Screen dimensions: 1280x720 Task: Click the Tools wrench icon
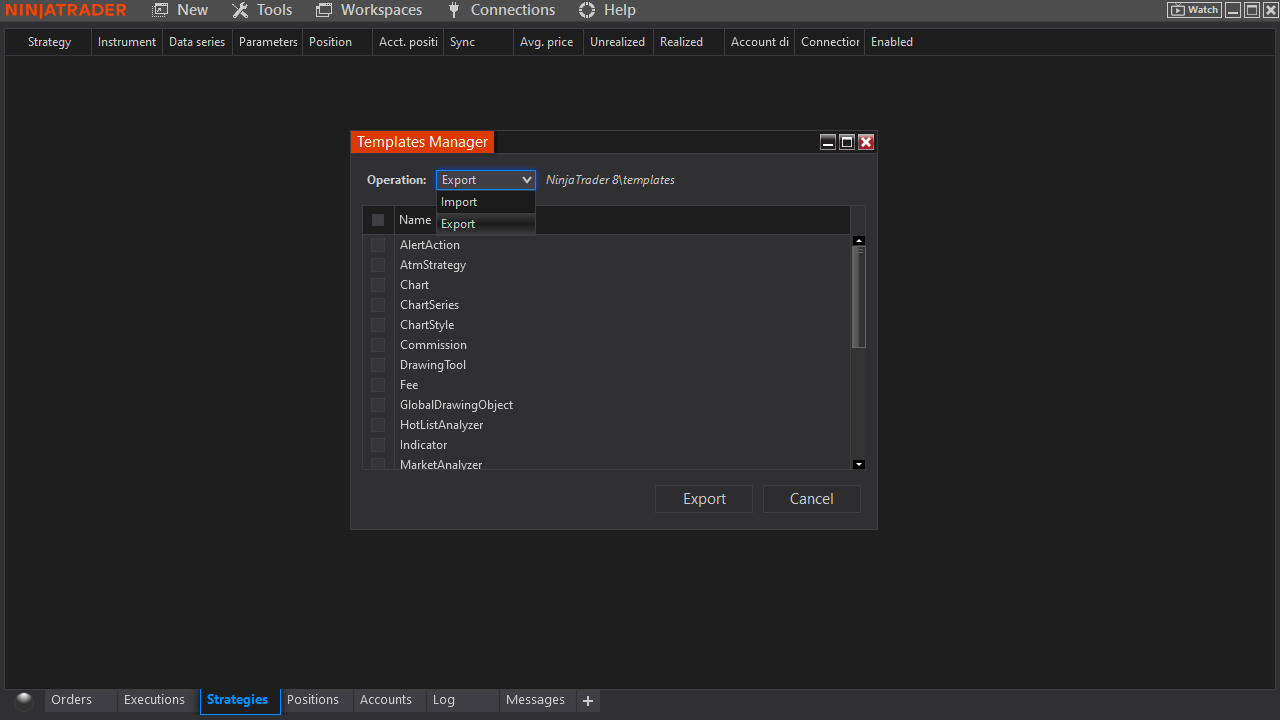click(240, 10)
